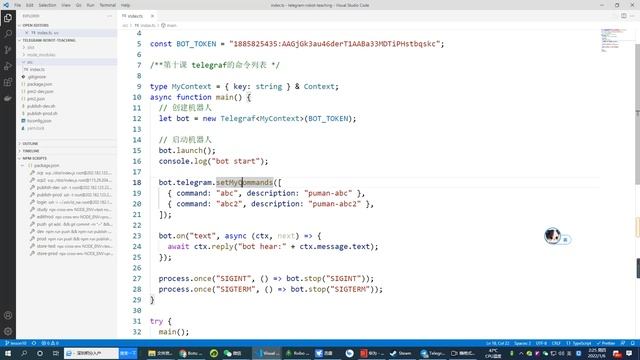The image size is (640, 360).
Task: Open the Terminal menu
Action: (108, 5)
